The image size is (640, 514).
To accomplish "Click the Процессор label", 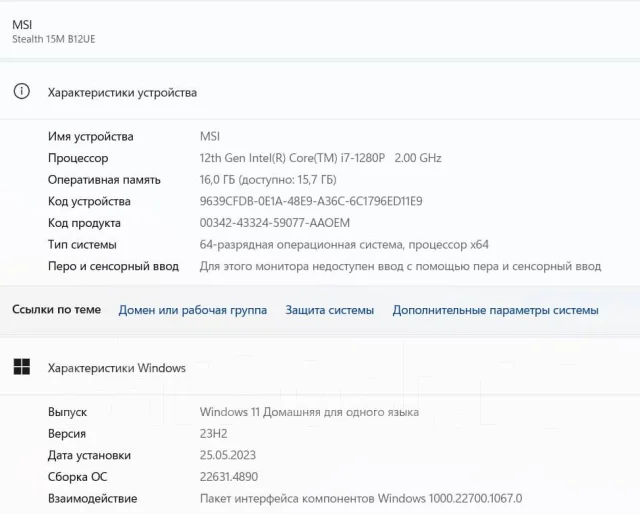I will tap(78, 158).
